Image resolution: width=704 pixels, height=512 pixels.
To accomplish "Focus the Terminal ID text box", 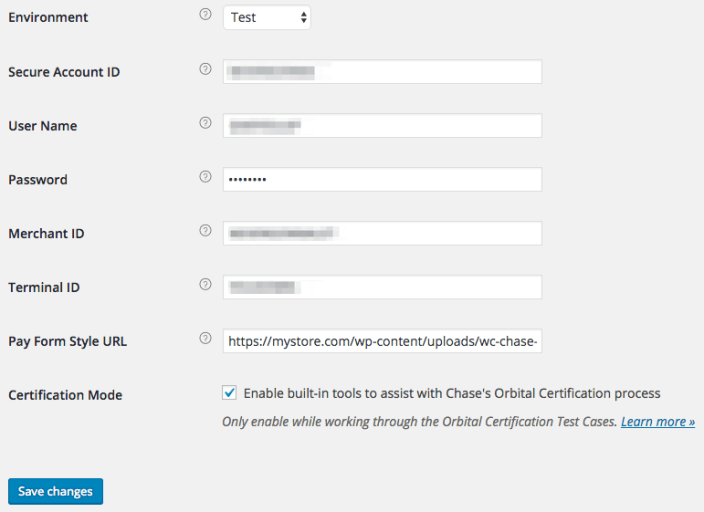I will tap(382, 287).
